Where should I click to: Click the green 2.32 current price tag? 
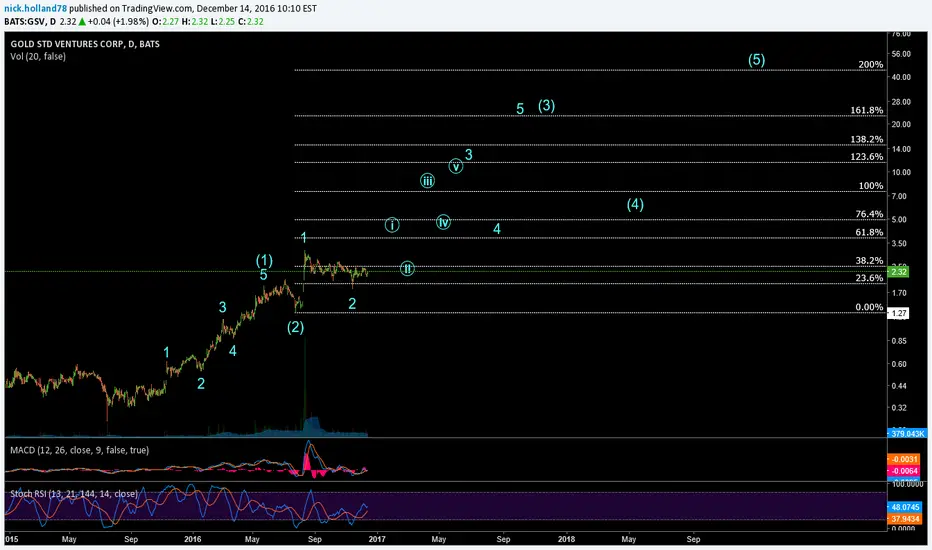pyautogui.click(x=898, y=272)
